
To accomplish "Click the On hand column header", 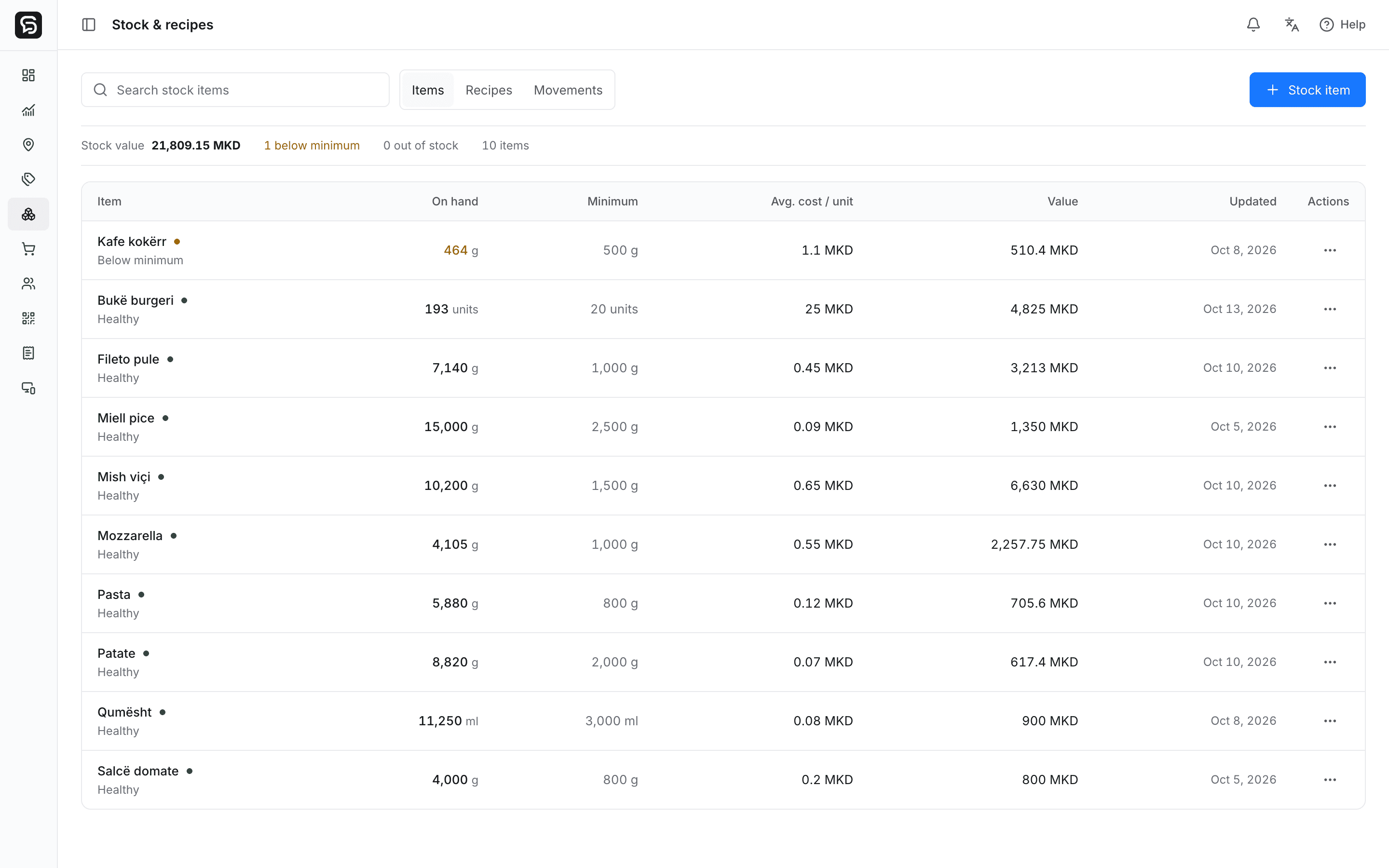I will click(455, 202).
